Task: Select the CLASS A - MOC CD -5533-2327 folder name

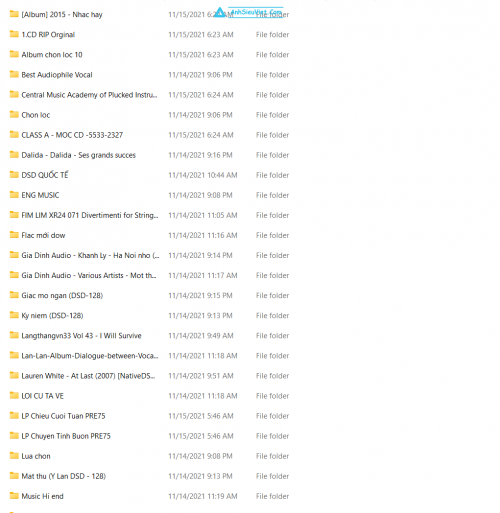Action: click(x=72, y=135)
